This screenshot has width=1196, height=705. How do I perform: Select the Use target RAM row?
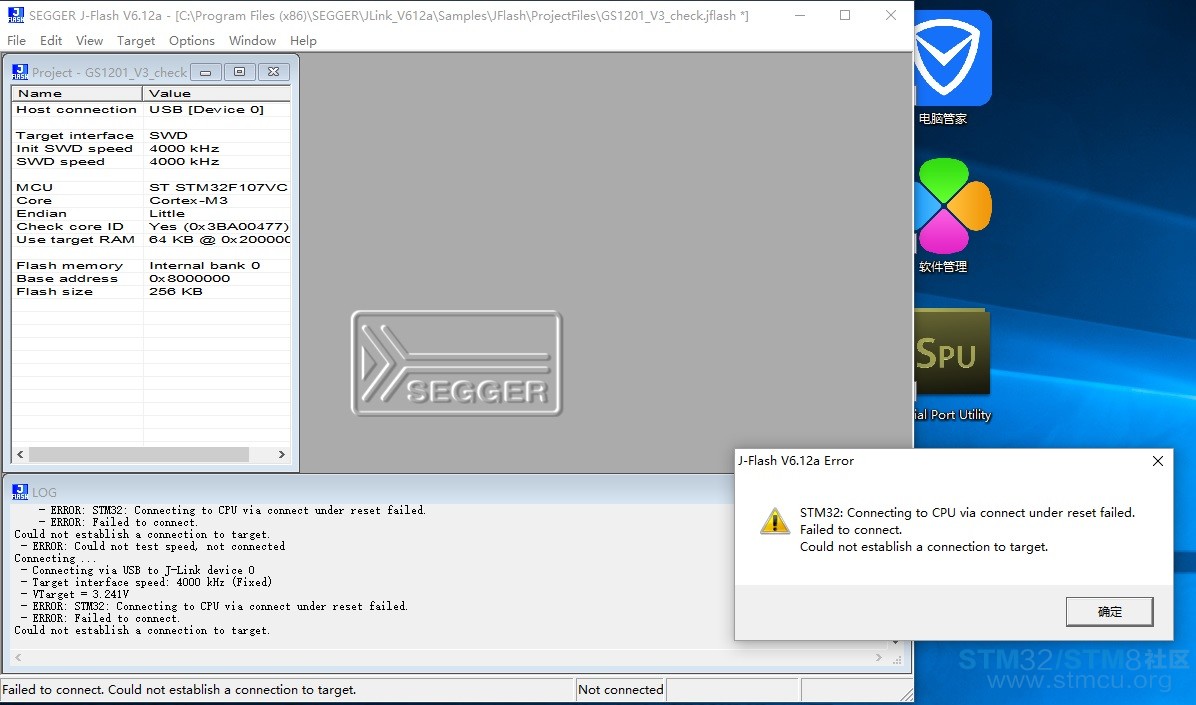tap(151, 239)
